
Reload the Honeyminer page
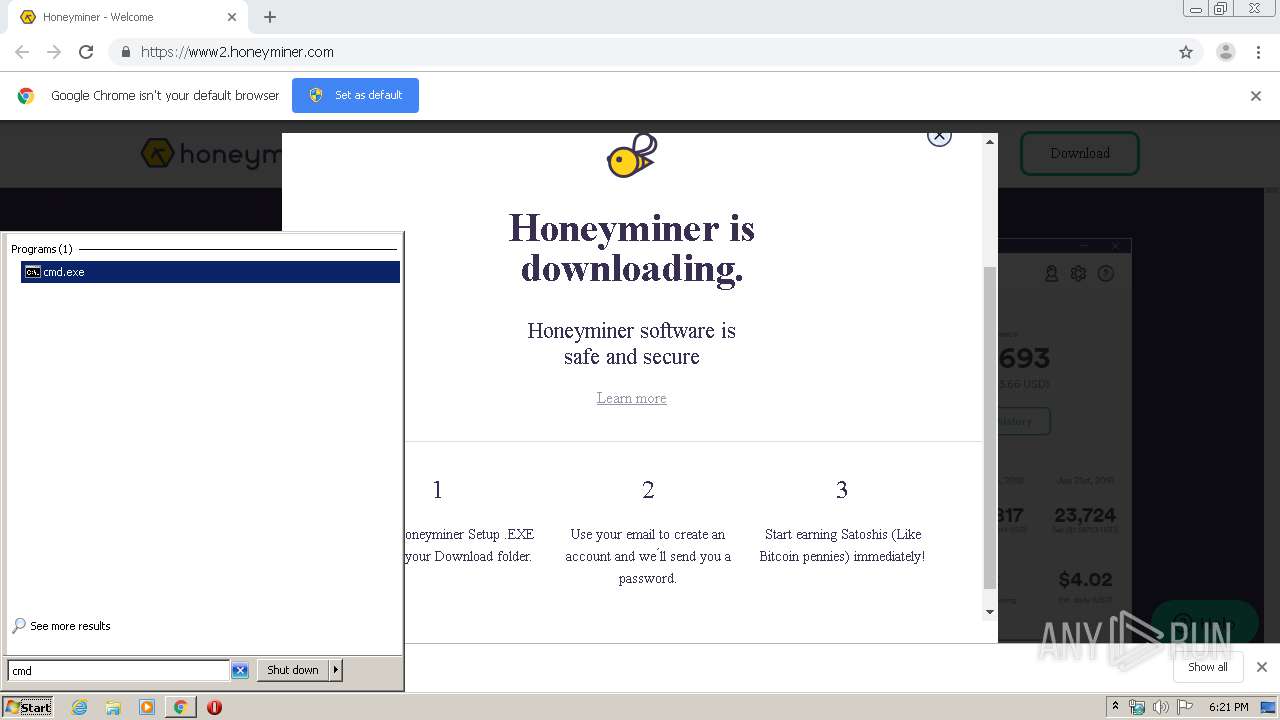(x=86, y=52)
